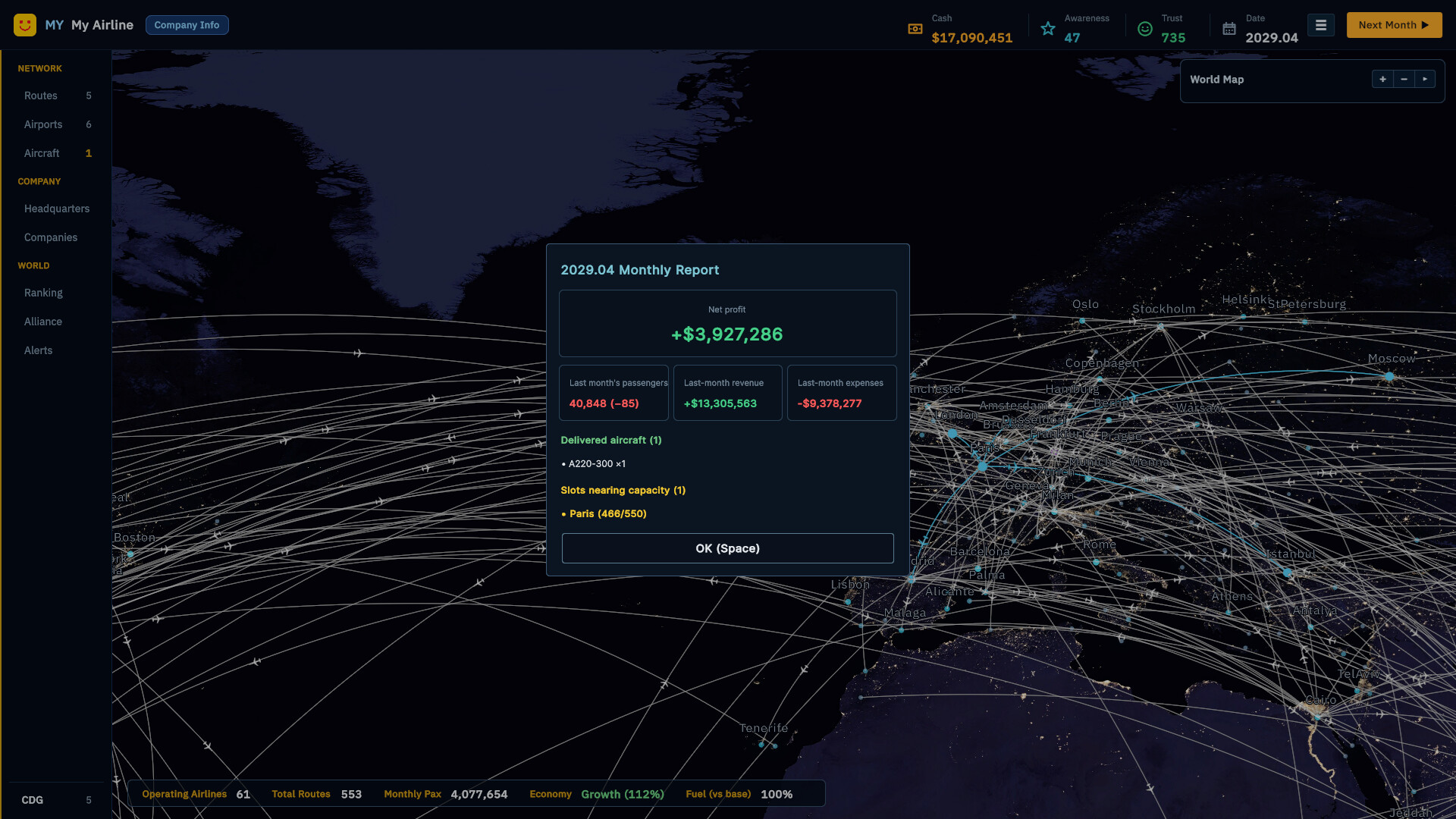Click the Awareness star icon
The height and width of the screenshot is (819, 1456).
coord(1048,29)
